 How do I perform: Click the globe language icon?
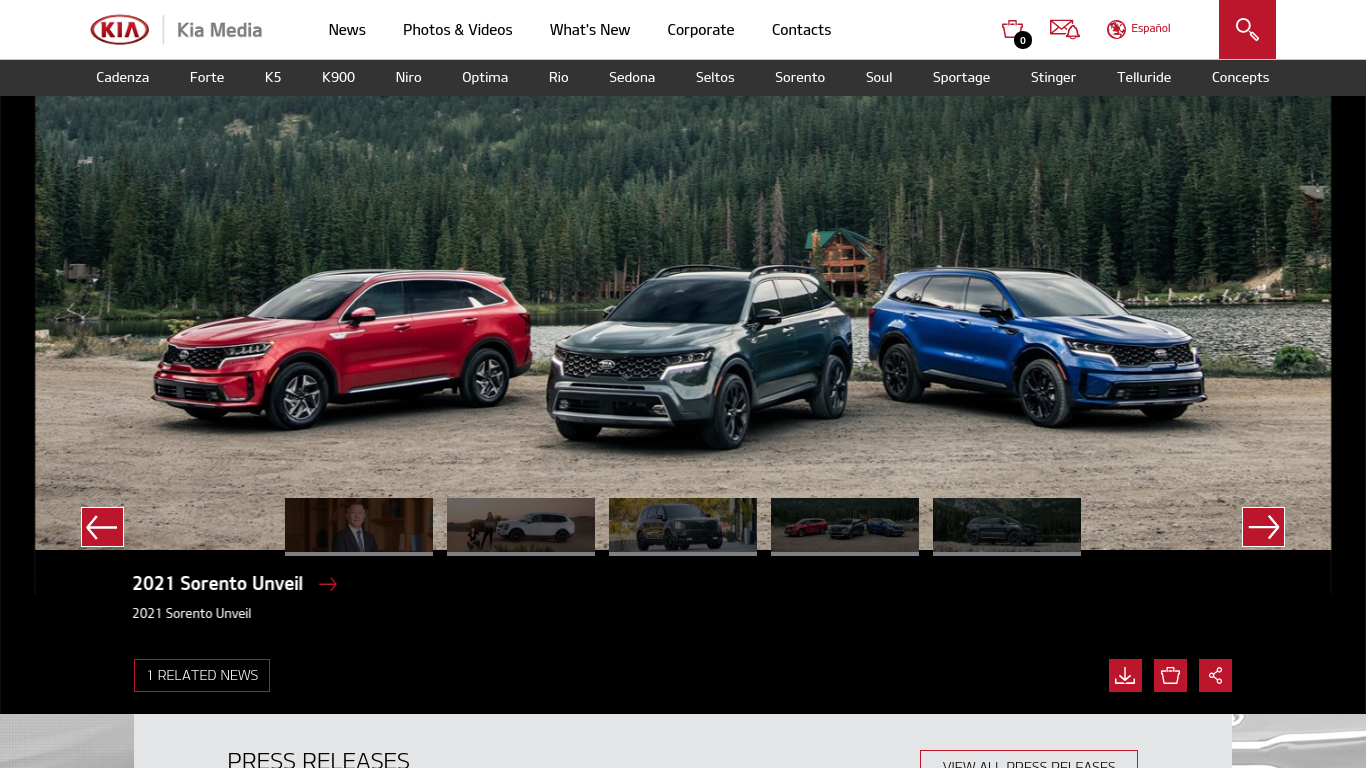coord(1116,29)
